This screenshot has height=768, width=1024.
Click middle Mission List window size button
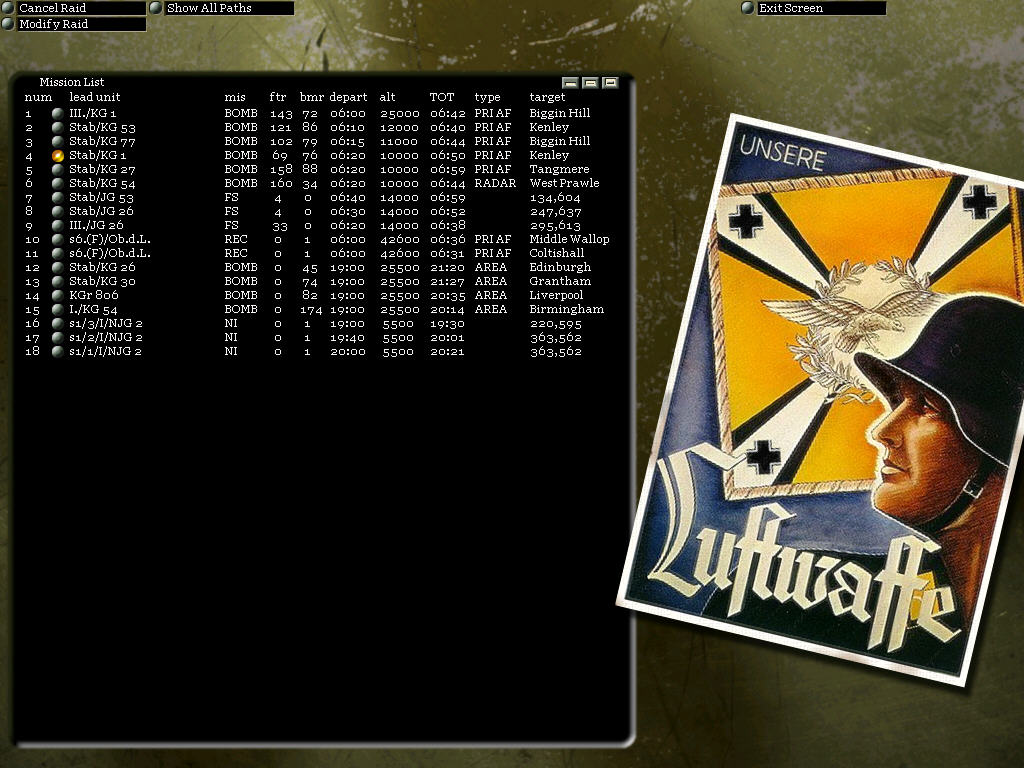590,82
